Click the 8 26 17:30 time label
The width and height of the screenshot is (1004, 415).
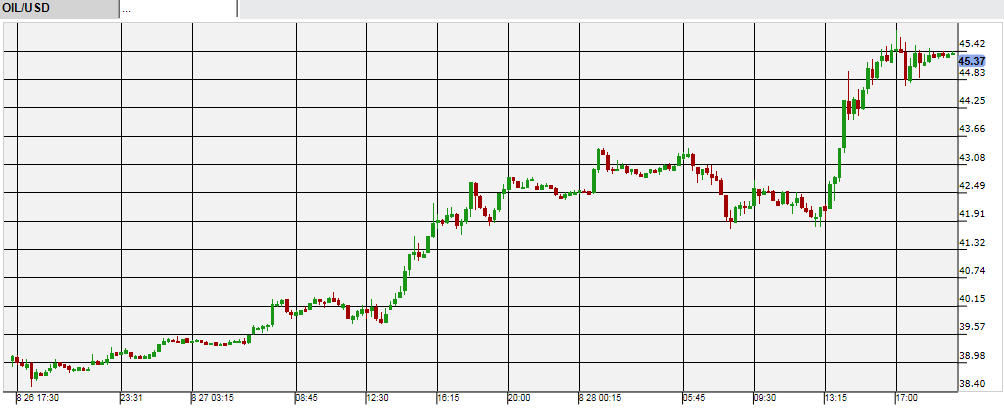39,398
